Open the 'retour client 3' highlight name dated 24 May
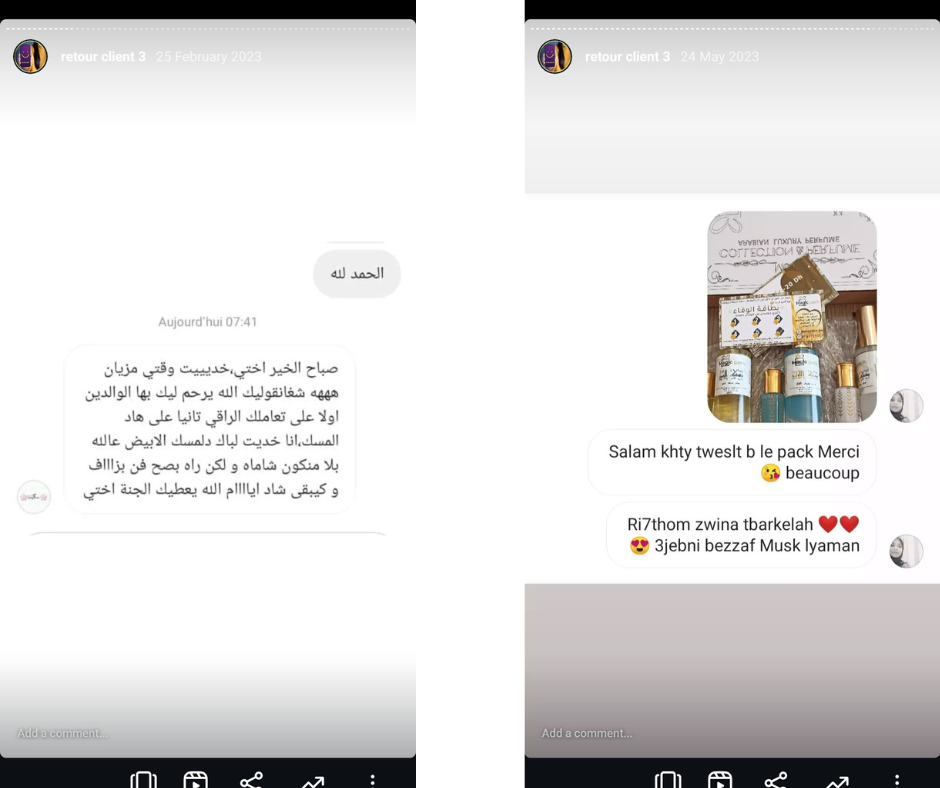 628,56
